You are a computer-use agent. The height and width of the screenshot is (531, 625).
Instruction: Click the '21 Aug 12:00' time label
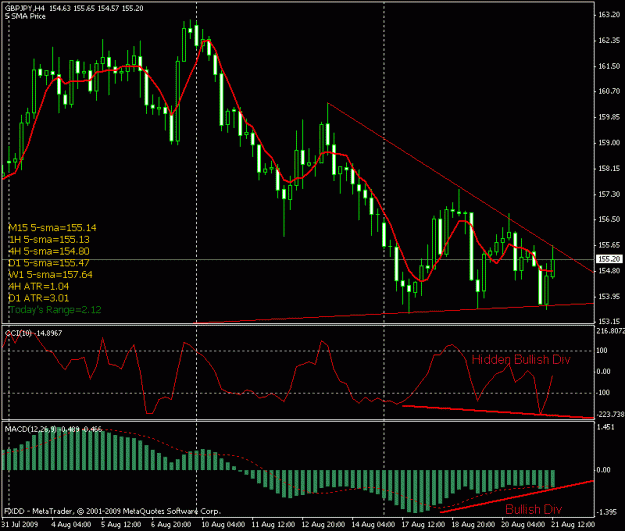point(573,524)
